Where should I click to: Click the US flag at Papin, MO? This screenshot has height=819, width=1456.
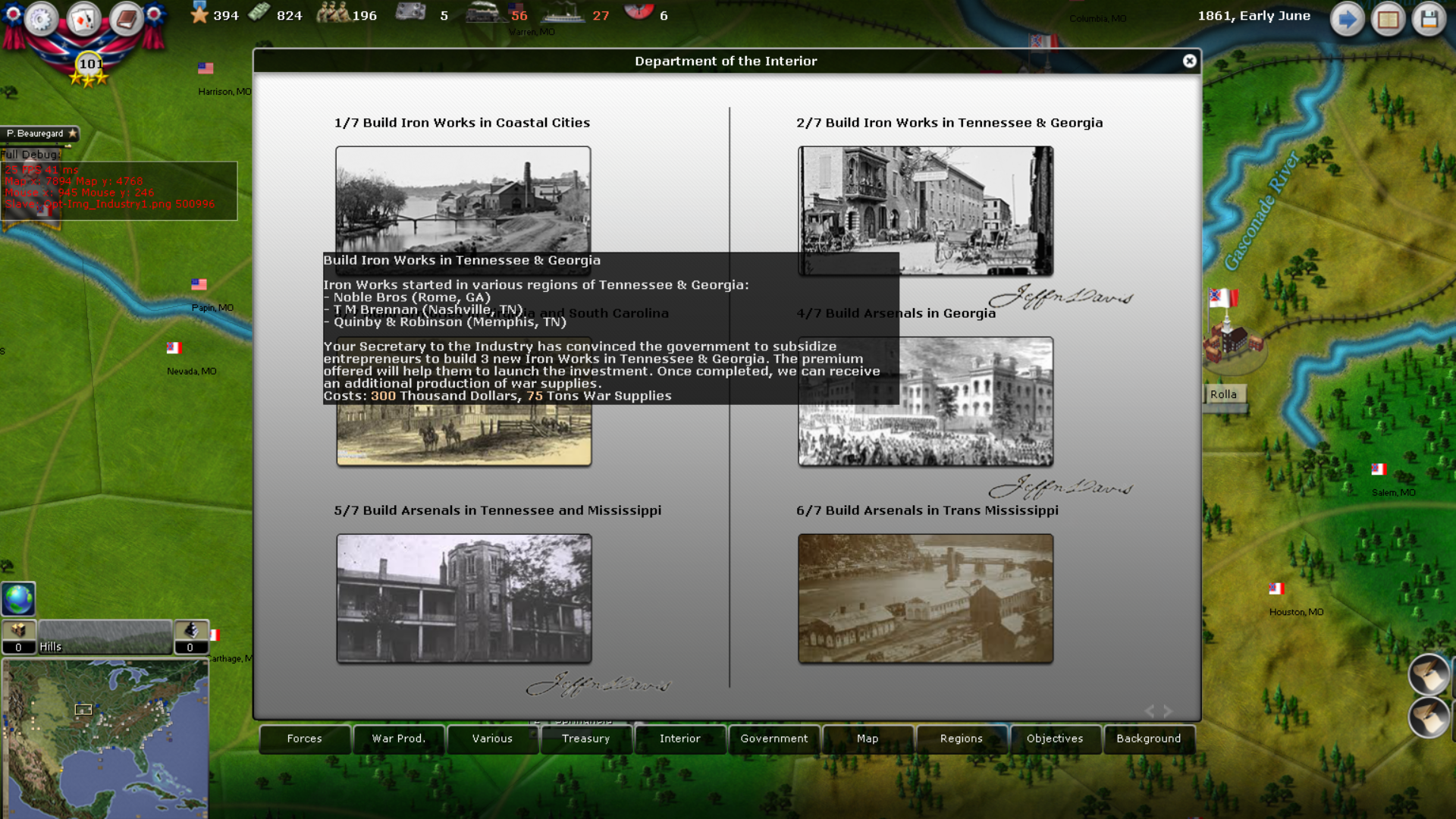pyautogui.click(x=199, y=284)
